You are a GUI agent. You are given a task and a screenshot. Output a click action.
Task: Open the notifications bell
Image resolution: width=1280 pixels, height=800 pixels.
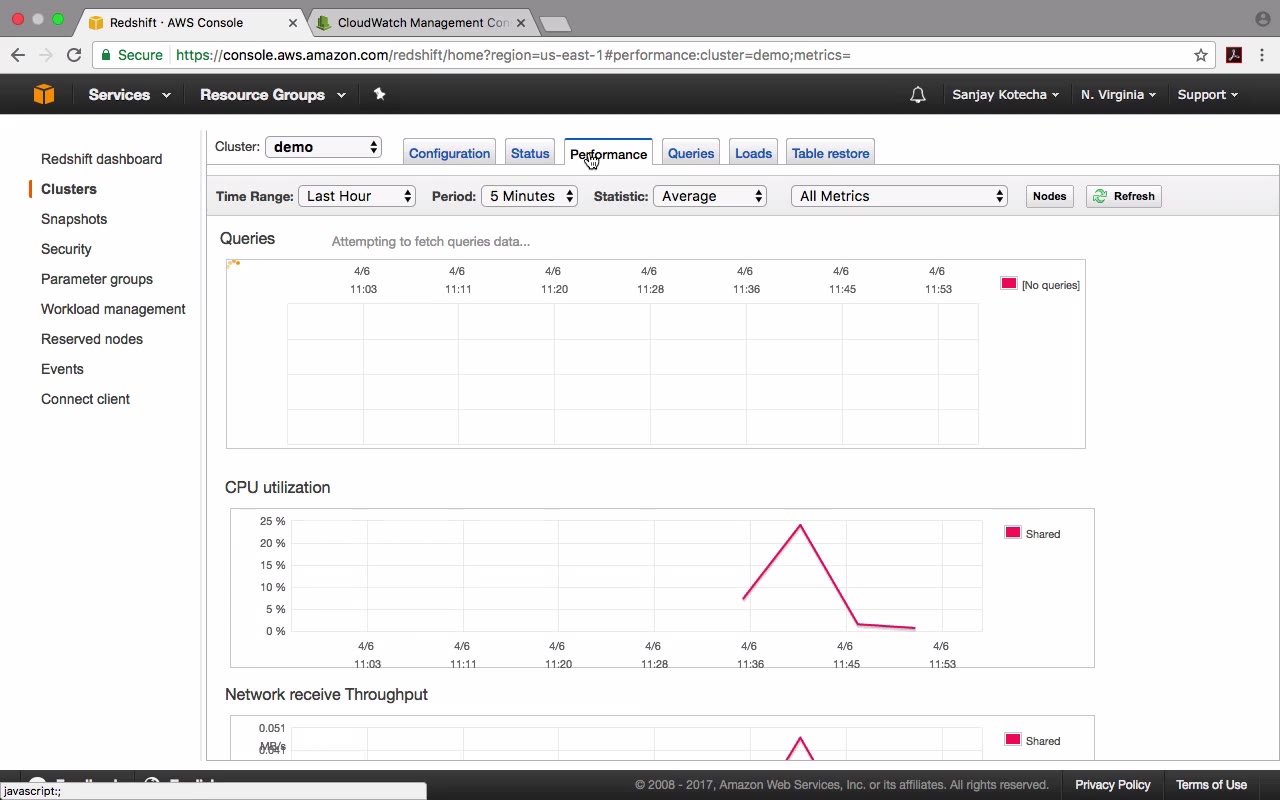(918, 95)
